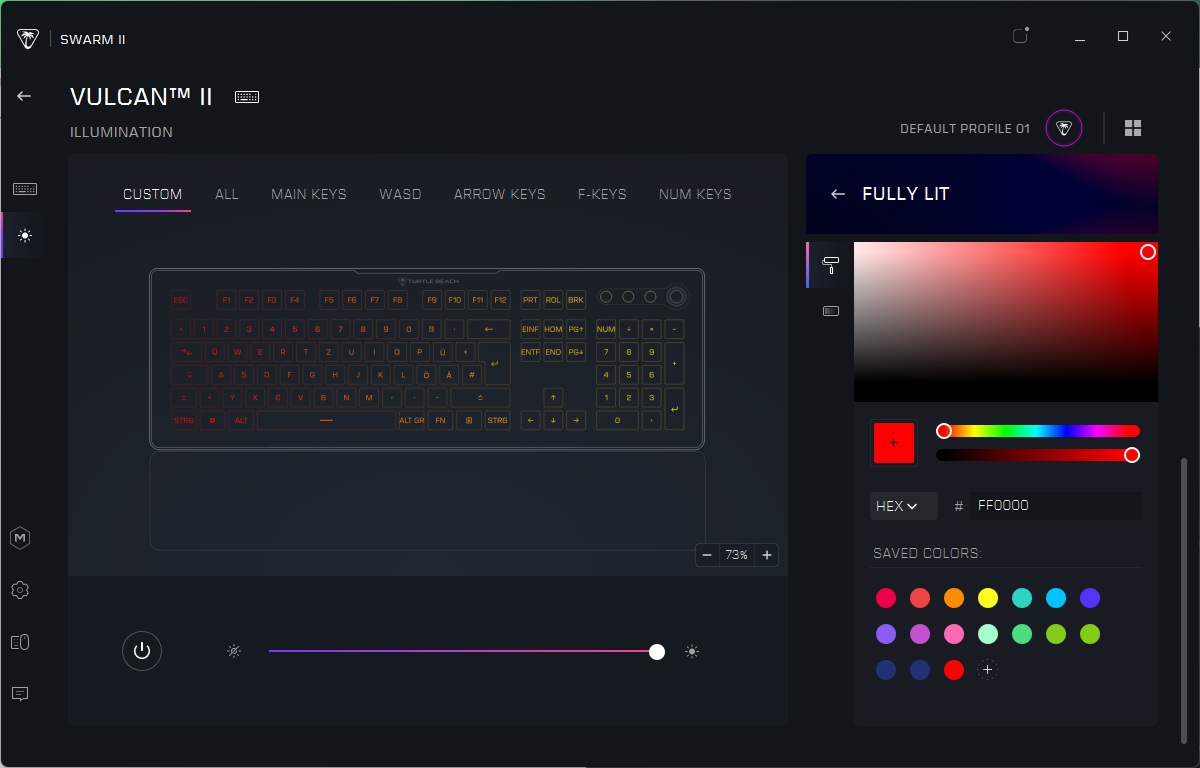1200x768 pixels.
Task: Select the FN key on keyboard
Action: click(x=440, y=421)
